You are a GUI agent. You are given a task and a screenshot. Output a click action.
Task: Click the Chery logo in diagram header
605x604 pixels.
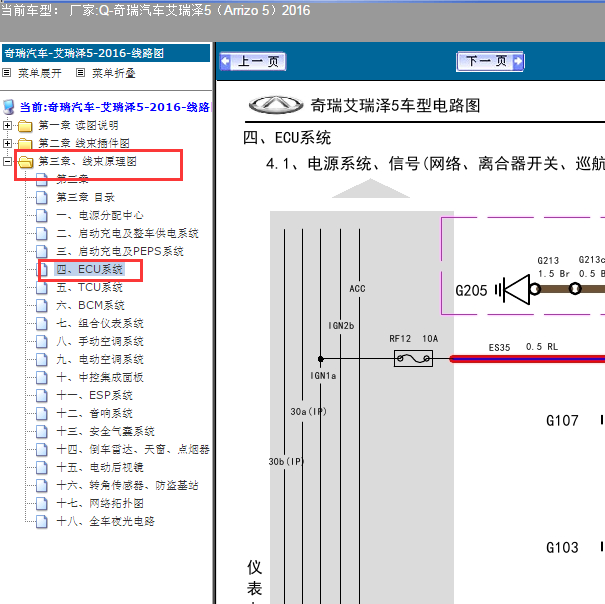tap(275, 105)
